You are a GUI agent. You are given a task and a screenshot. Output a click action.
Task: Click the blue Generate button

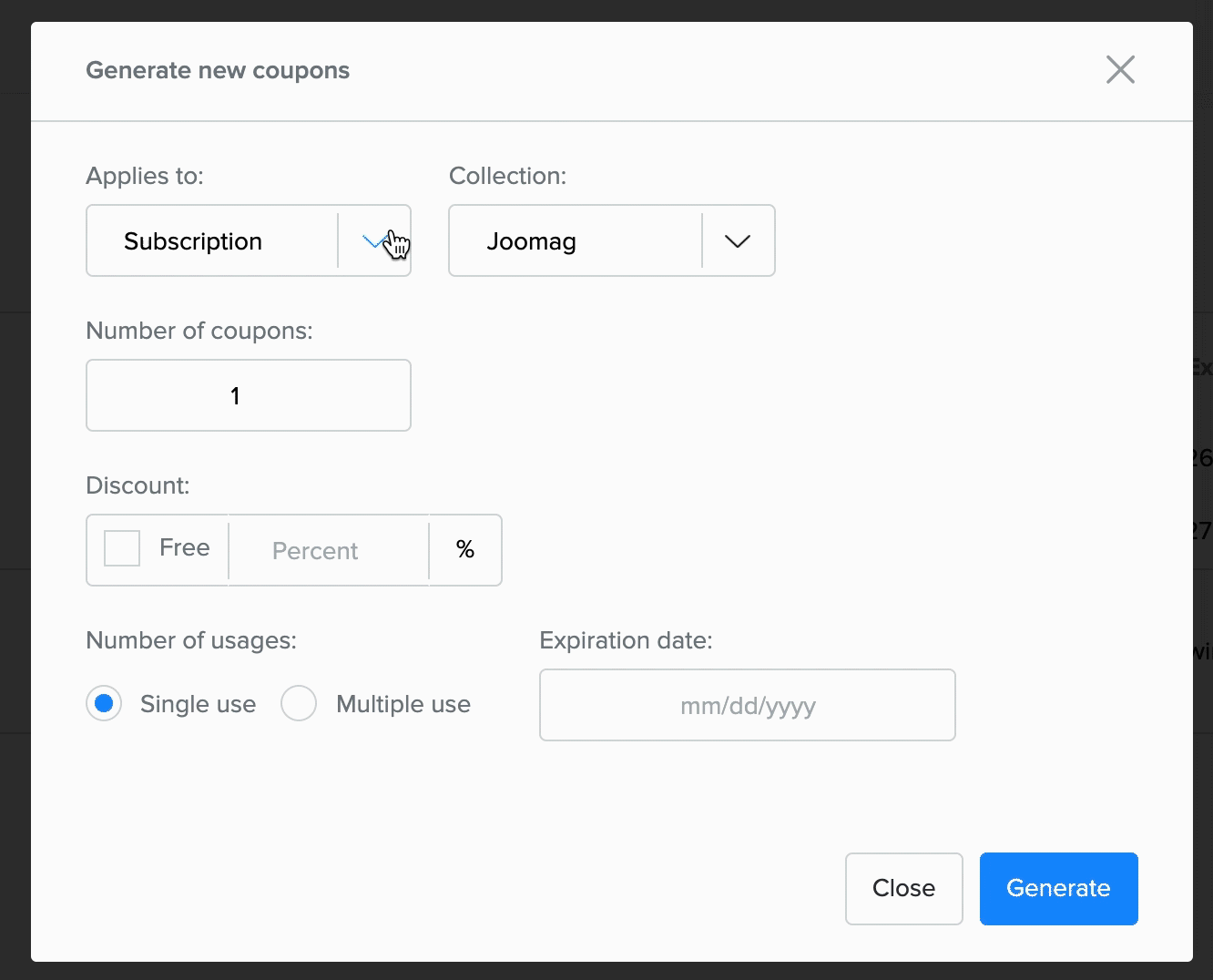point(1058,888)
